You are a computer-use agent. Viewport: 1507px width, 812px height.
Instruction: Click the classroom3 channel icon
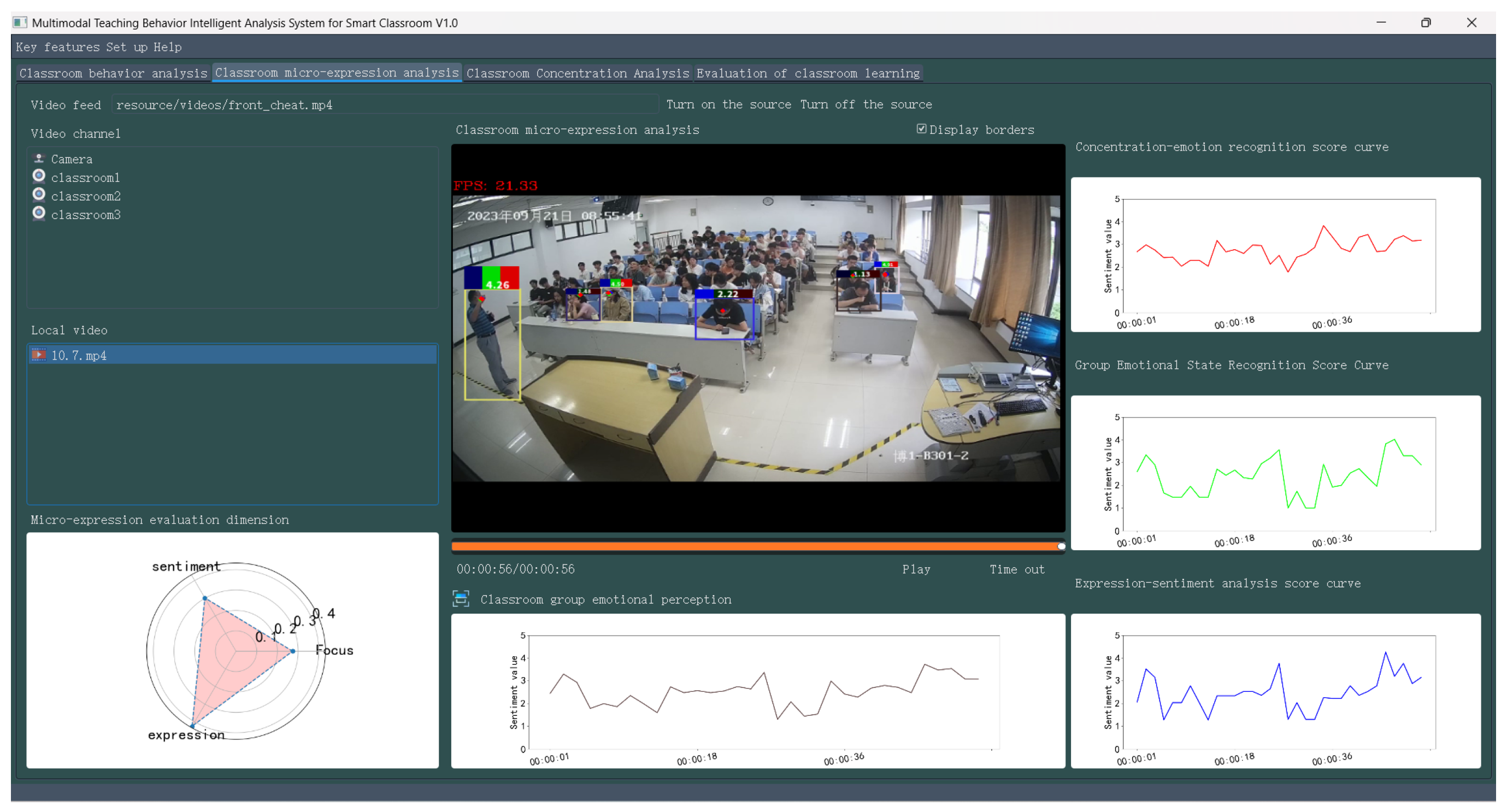[x=39, y=214]
